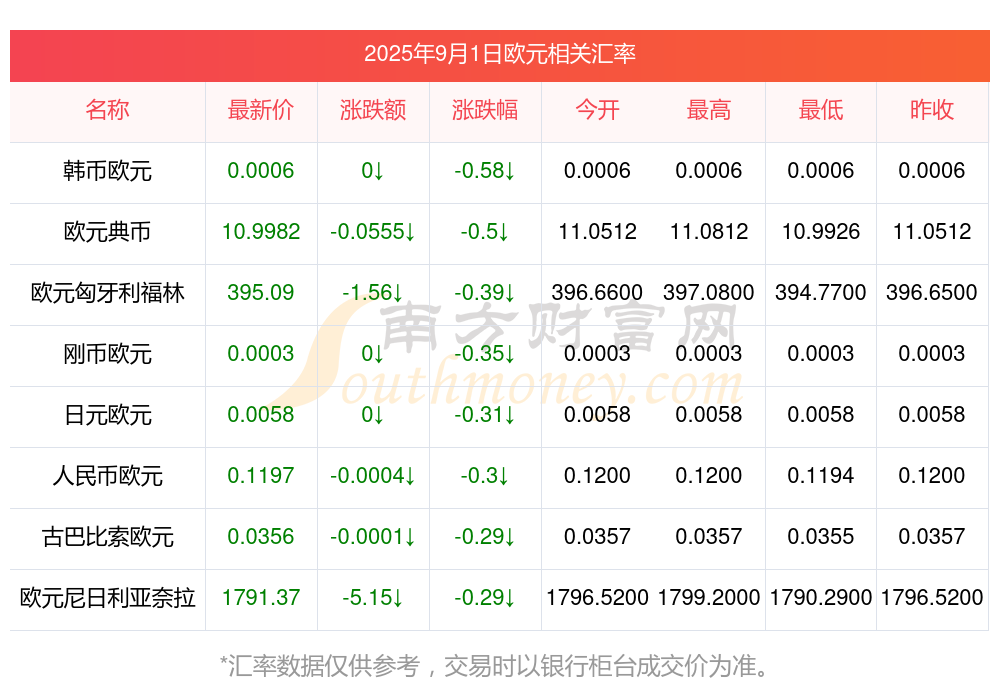This screenshot has width=1000, height=698.
Task: Click the latest price 1791.37
Action: pyautogui.click(x=261, y=598)
